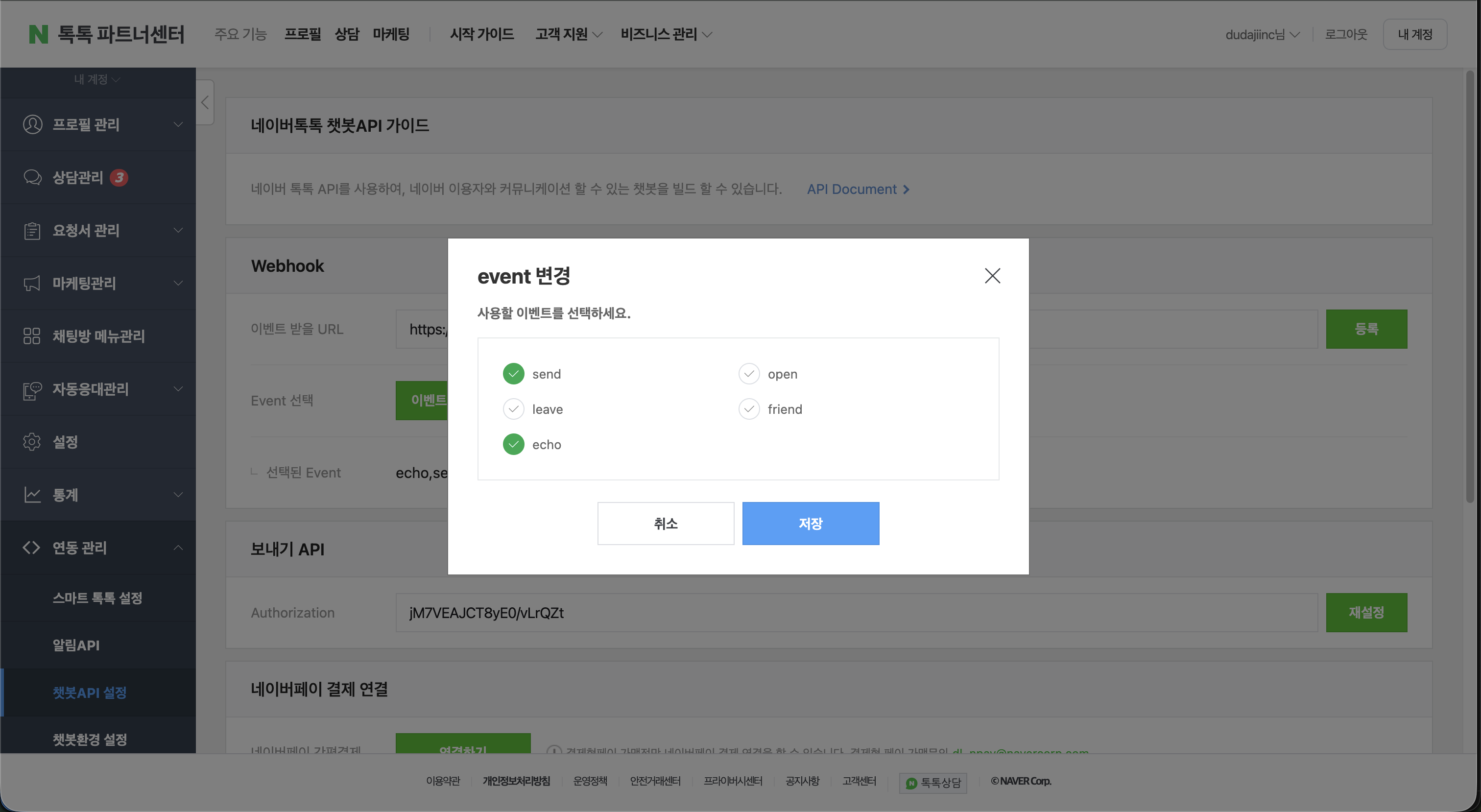Expand the dudajiinc님 account dropdown
The width and height of the screenshot is (1481, 812).
[x=1263, y=34]
